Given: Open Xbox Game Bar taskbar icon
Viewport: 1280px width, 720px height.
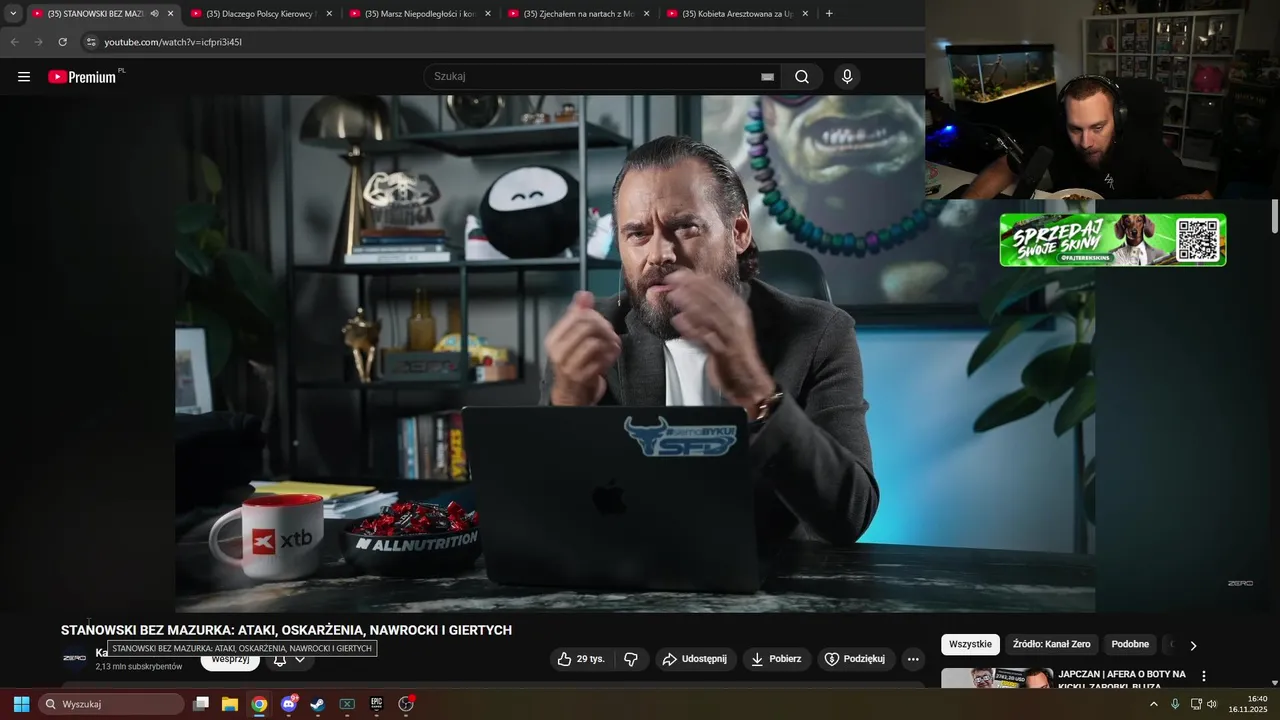Looking at the screenshot, I should tap(347, 704).
